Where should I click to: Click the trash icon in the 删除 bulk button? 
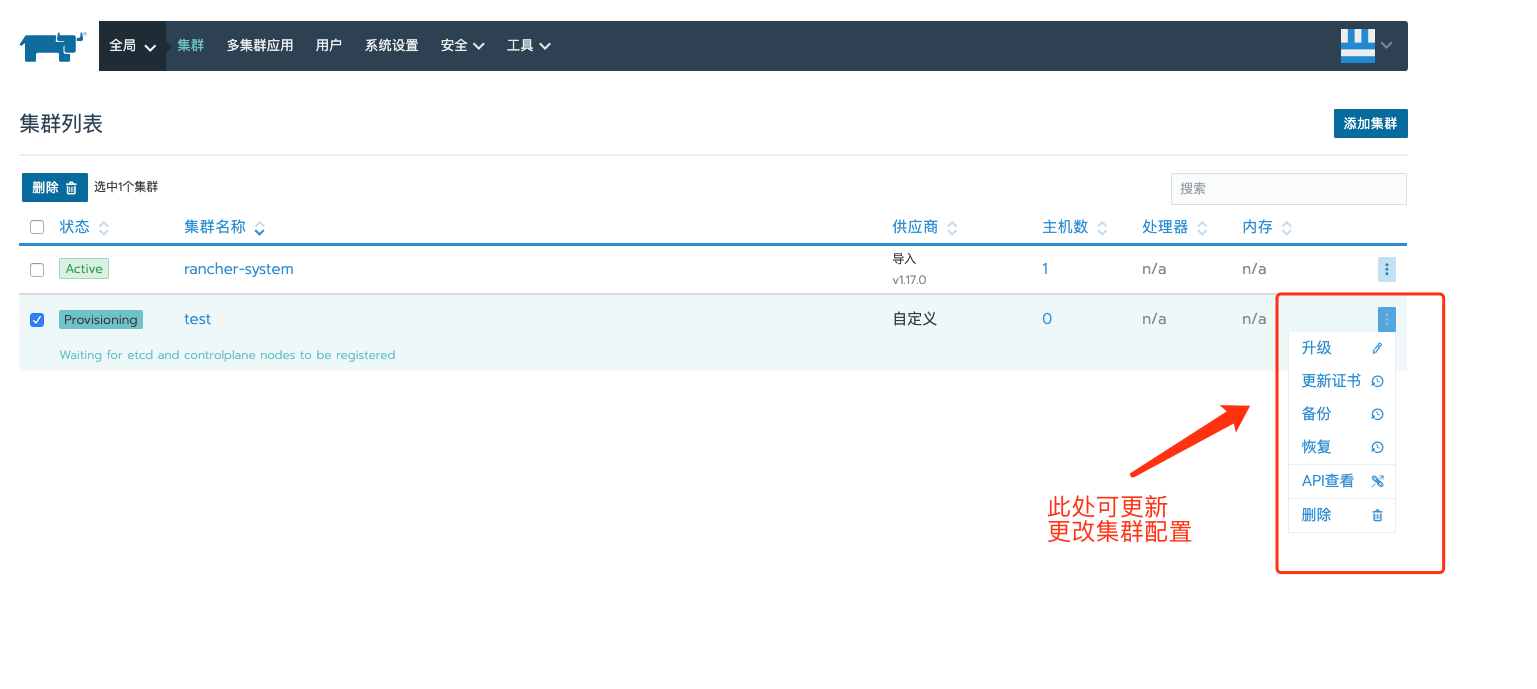[70, 187]
